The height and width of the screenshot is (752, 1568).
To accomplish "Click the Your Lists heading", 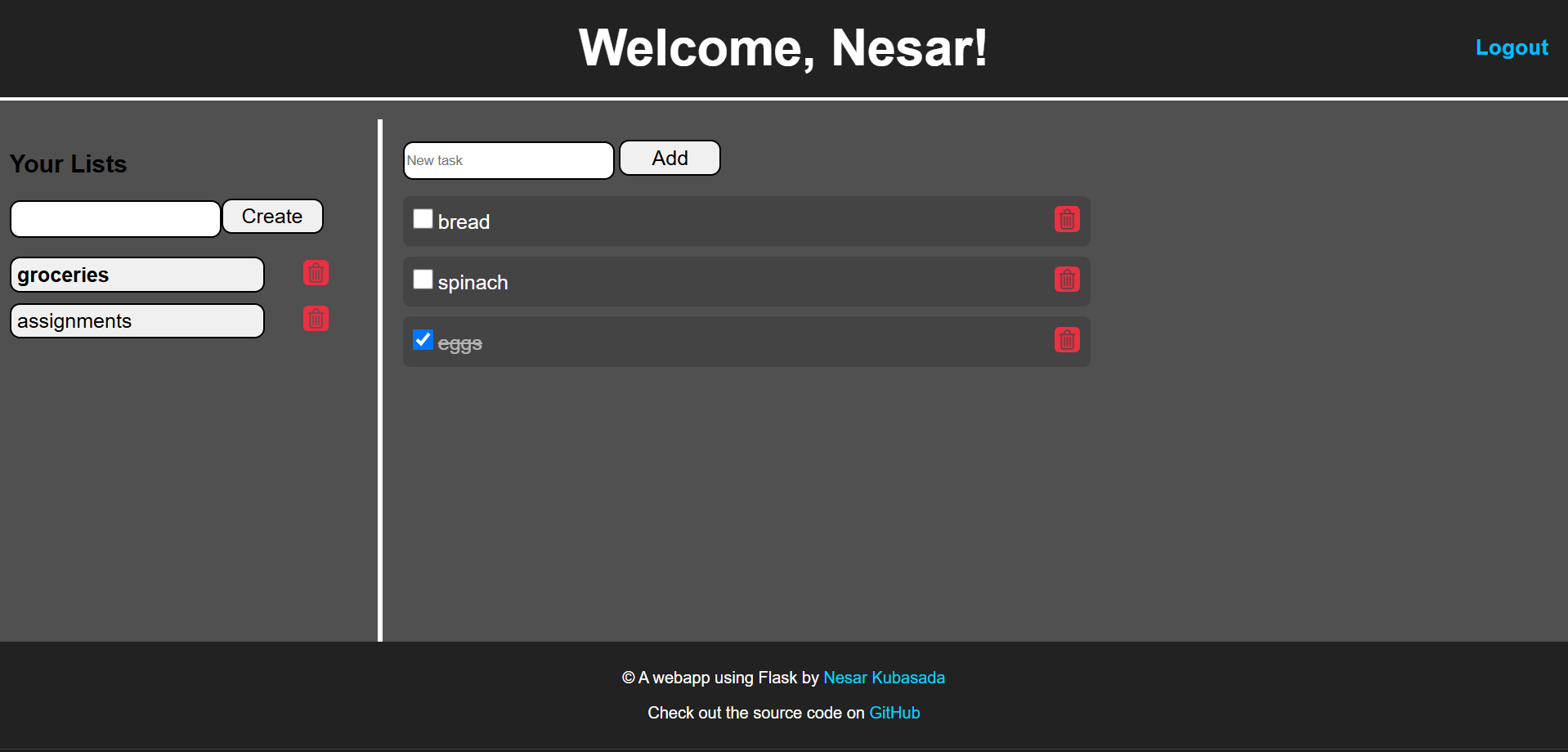I will [69, 163].
